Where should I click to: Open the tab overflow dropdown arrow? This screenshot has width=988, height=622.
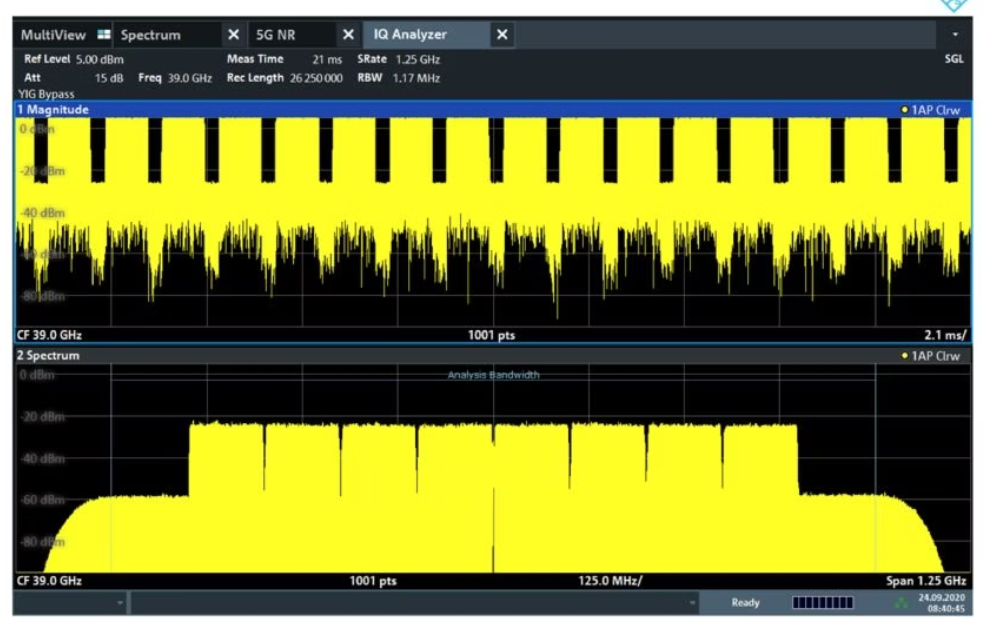pos(955,35)
